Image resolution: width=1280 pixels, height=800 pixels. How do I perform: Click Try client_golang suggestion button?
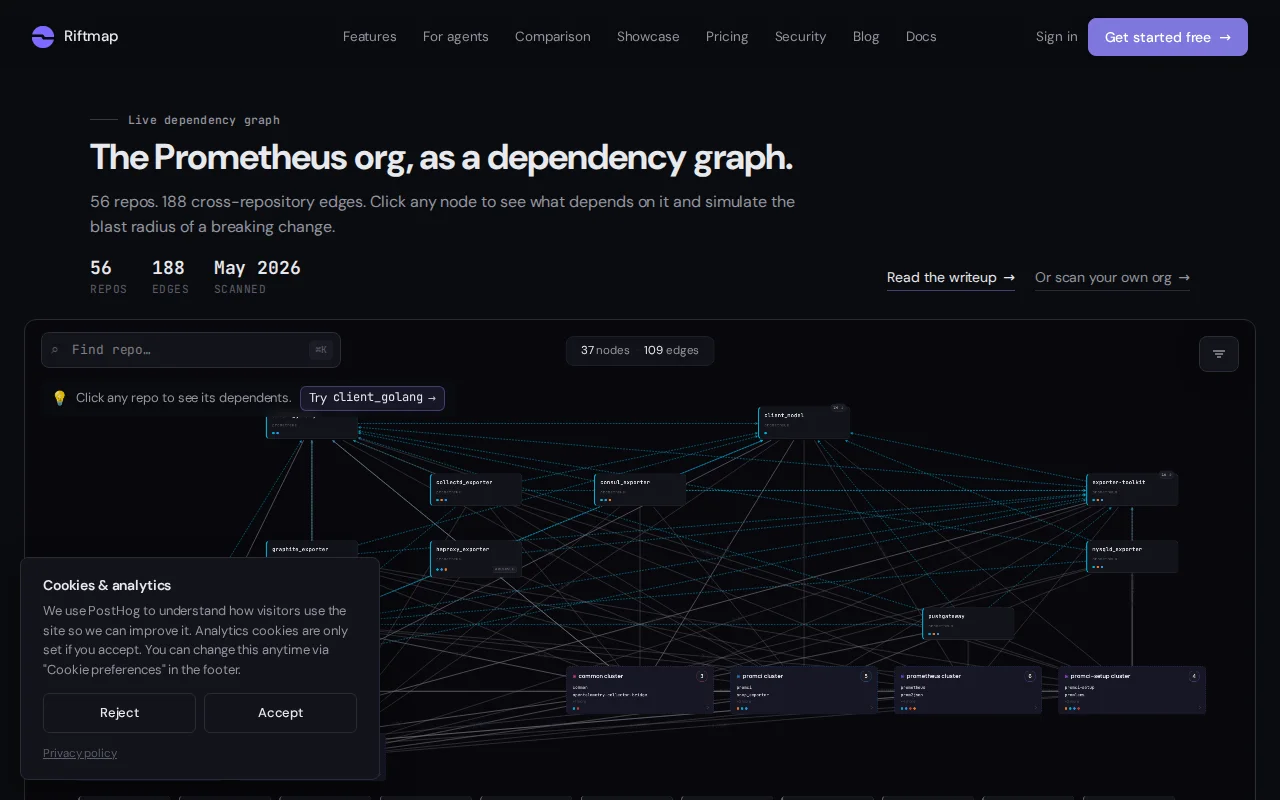372,398
